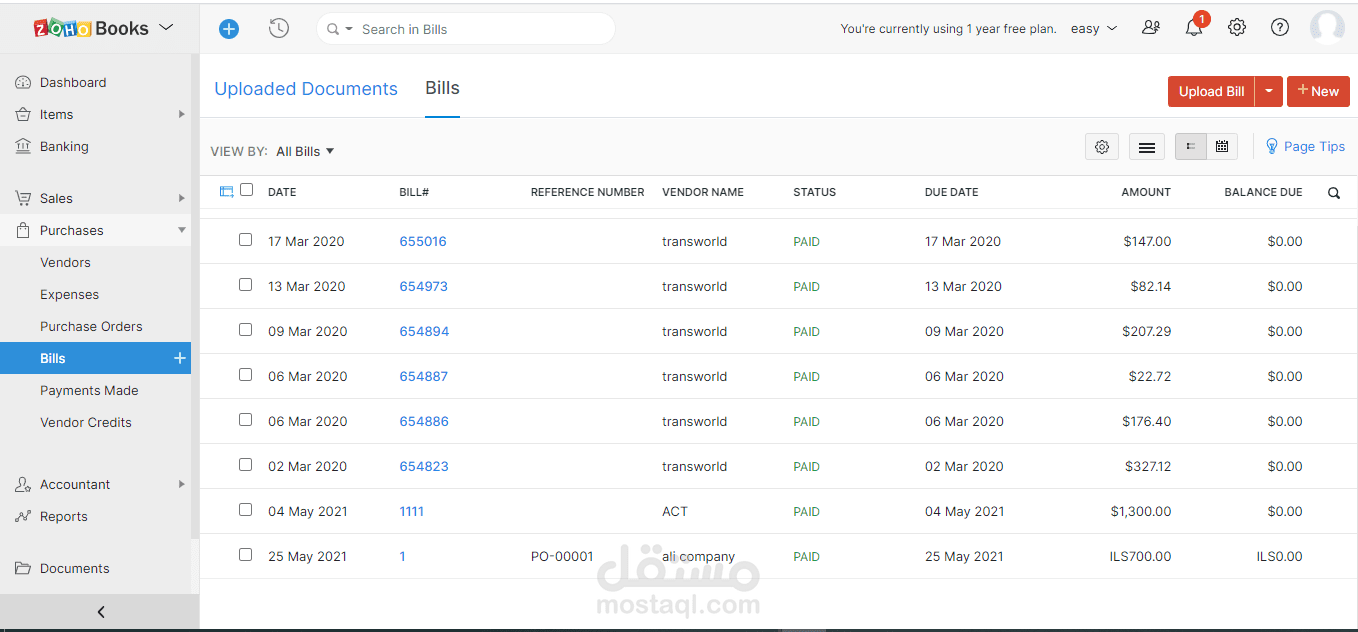Open the referral users icon in header
The height and width of the screenshot is (632, 1358).
[x=1151, y=28]
